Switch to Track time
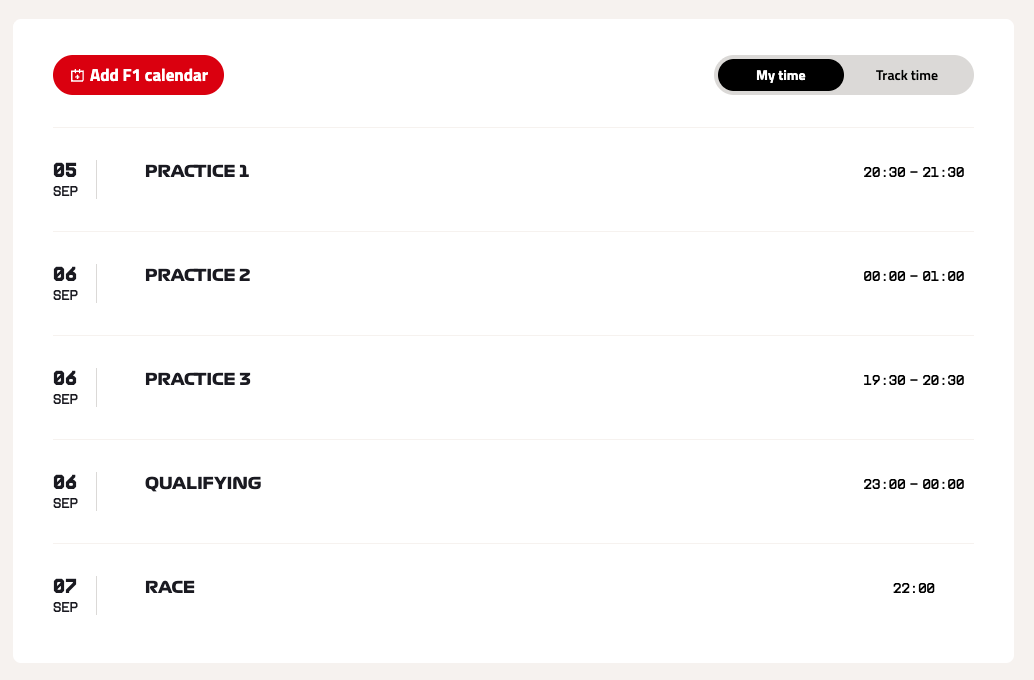 [x=906, y=75]
